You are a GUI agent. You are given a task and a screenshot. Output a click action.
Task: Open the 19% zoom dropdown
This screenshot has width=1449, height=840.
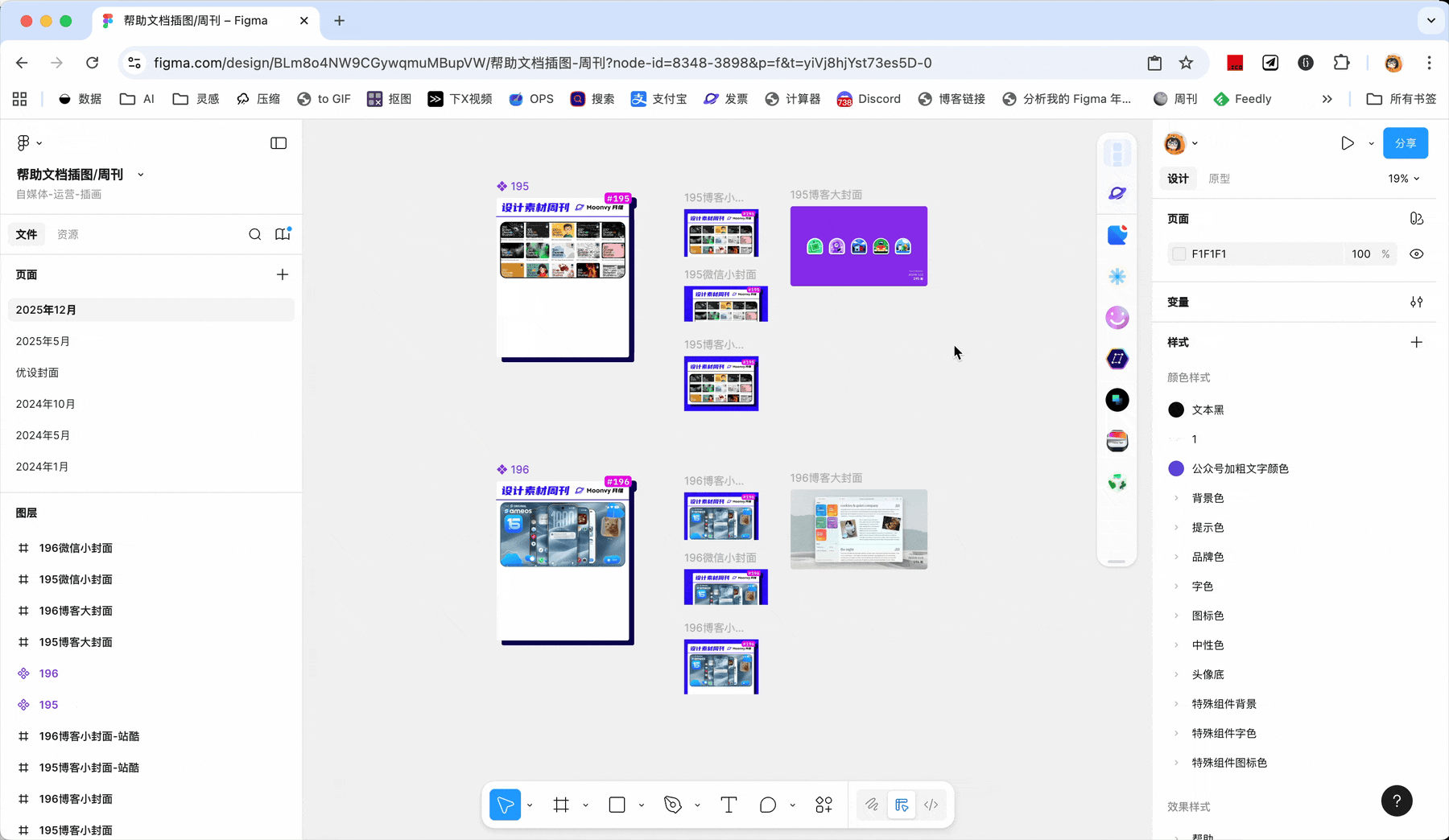click(x=1403, y=179)
